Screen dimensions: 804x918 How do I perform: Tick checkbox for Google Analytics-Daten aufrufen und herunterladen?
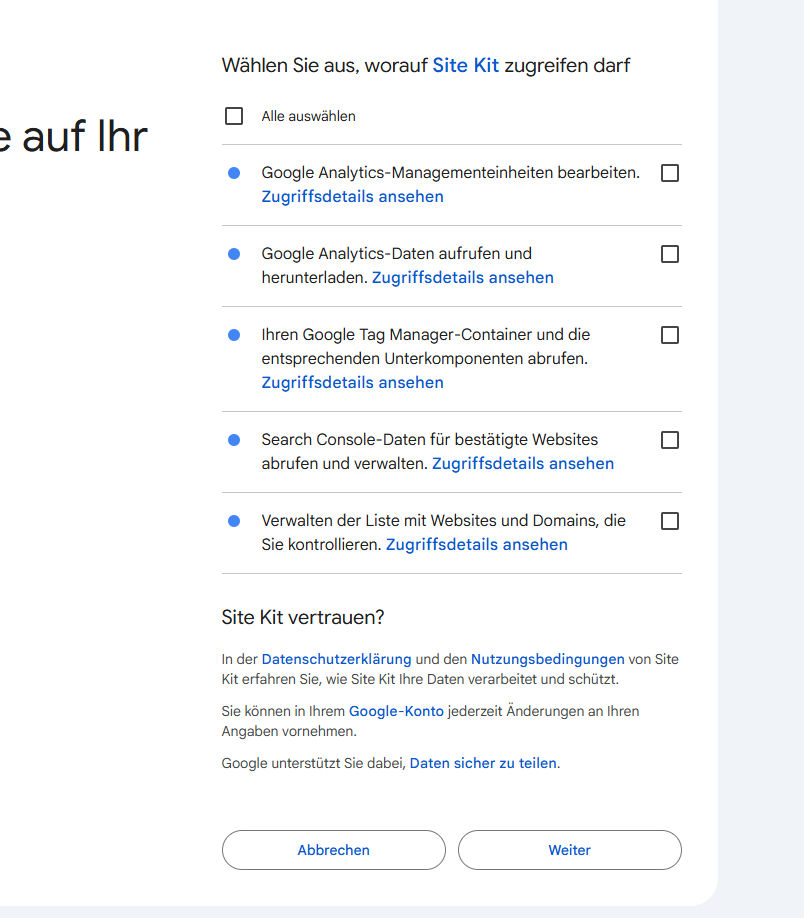point(669,254)
